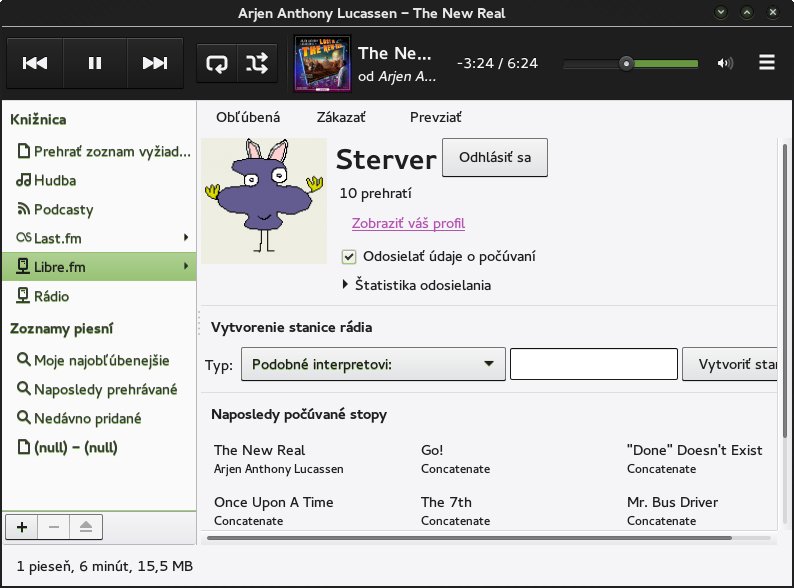Open Moje najobľúbenejšie playlist
The height and width of the screenshot is (588, 794).
tap(99, 360)
